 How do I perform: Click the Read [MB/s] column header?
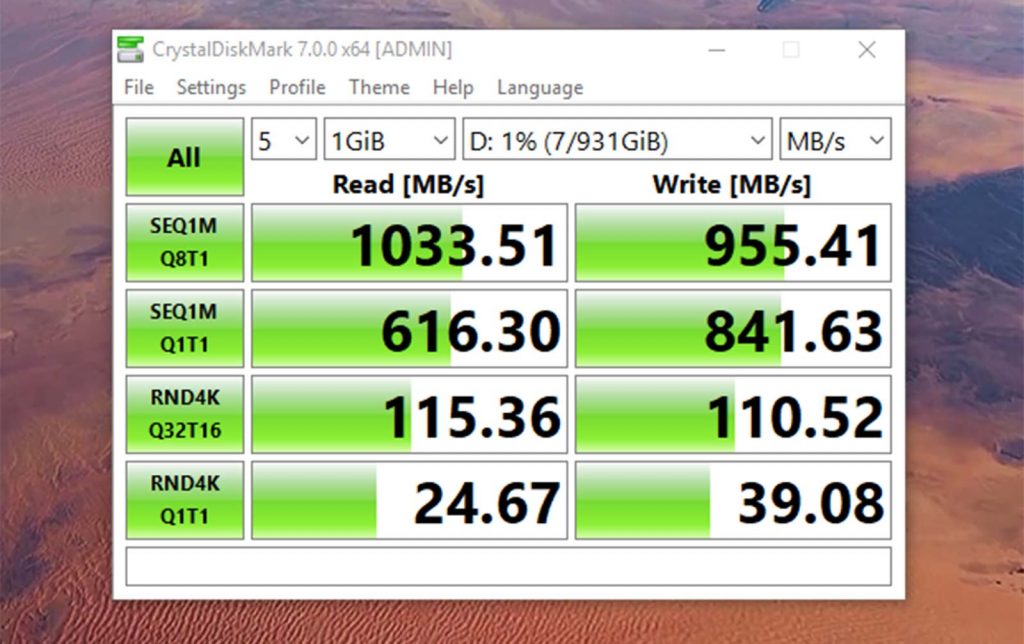pyautogui.click(x=408, y=184)
